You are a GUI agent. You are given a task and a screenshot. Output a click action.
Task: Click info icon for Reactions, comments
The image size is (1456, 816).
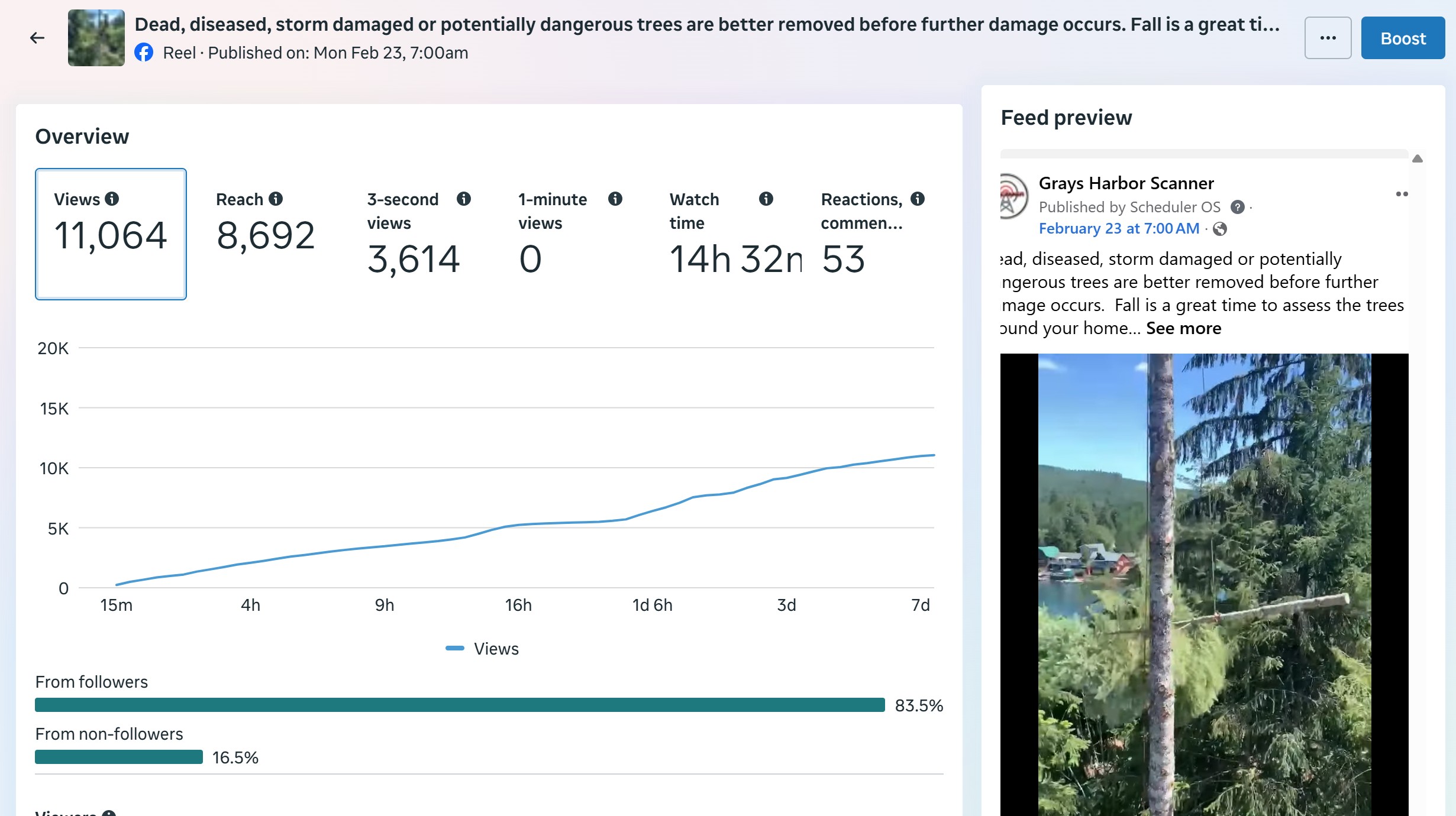(918, 199)
